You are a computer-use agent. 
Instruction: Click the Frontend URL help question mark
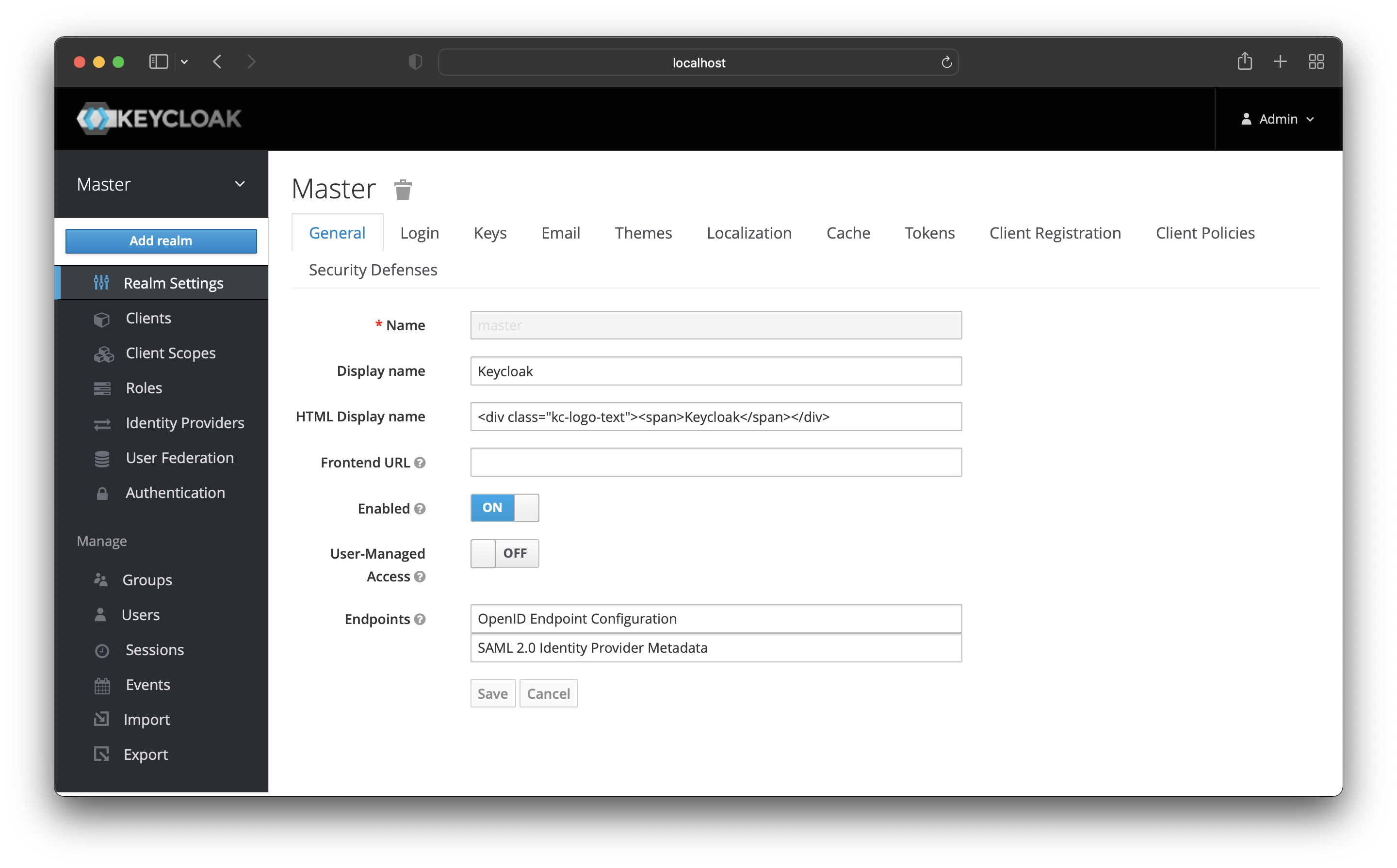click(x=420, y=463)
